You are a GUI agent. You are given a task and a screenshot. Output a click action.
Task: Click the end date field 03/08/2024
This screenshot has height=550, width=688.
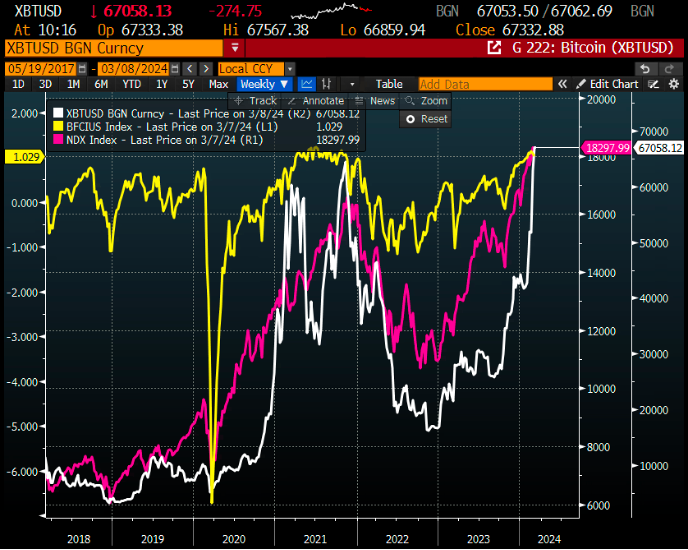(x=134, y=69)
